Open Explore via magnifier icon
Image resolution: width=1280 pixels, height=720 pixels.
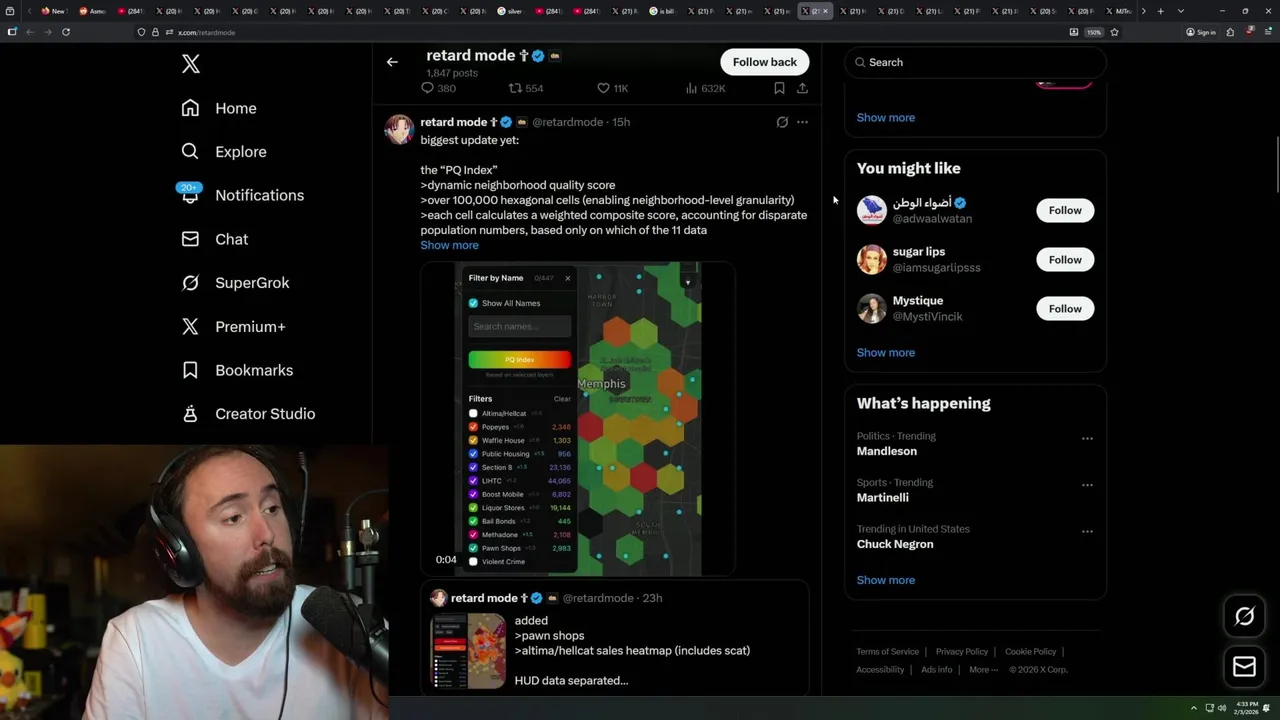(x=190, y=152)
